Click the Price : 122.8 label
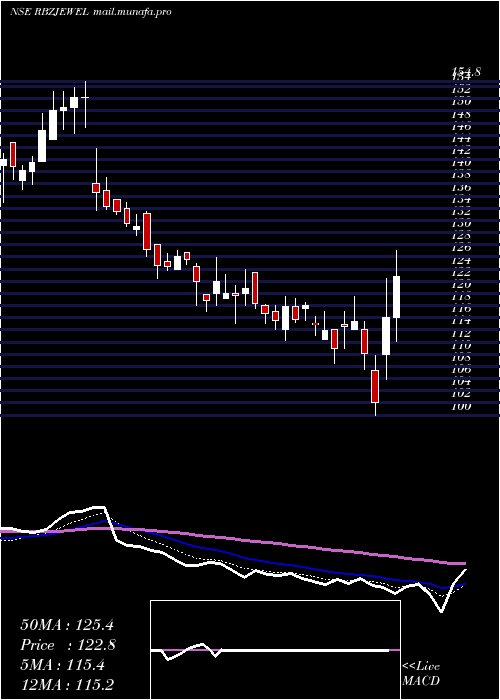The height and width of the screenshot is (700, 500). tap(68, 645)
